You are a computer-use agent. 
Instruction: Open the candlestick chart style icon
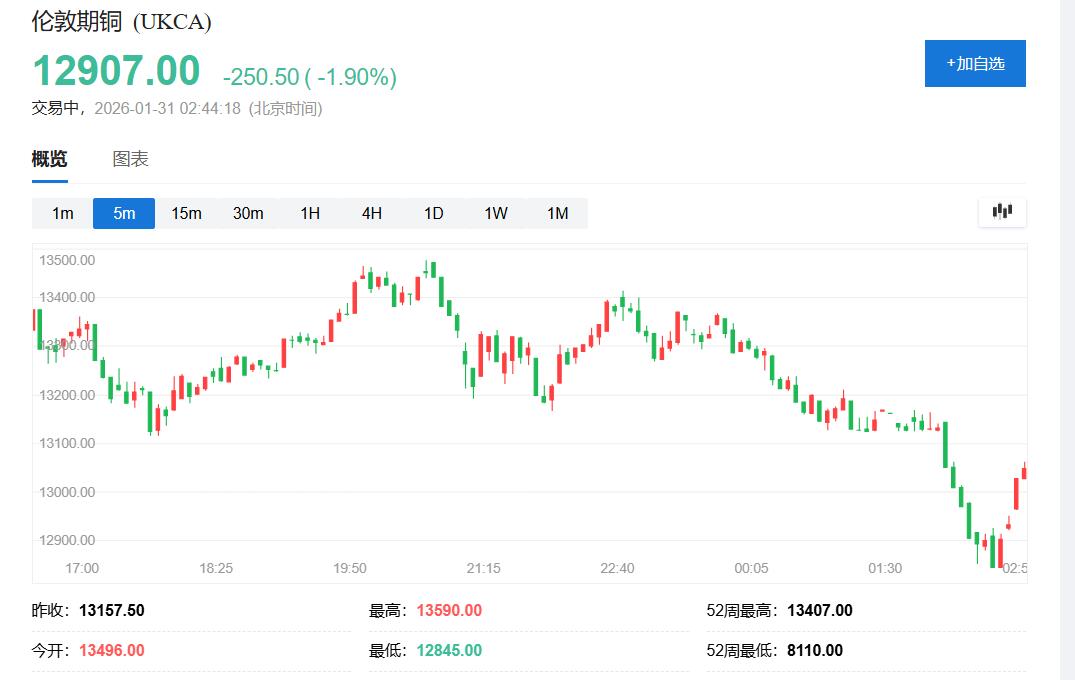pos(1002,212)
